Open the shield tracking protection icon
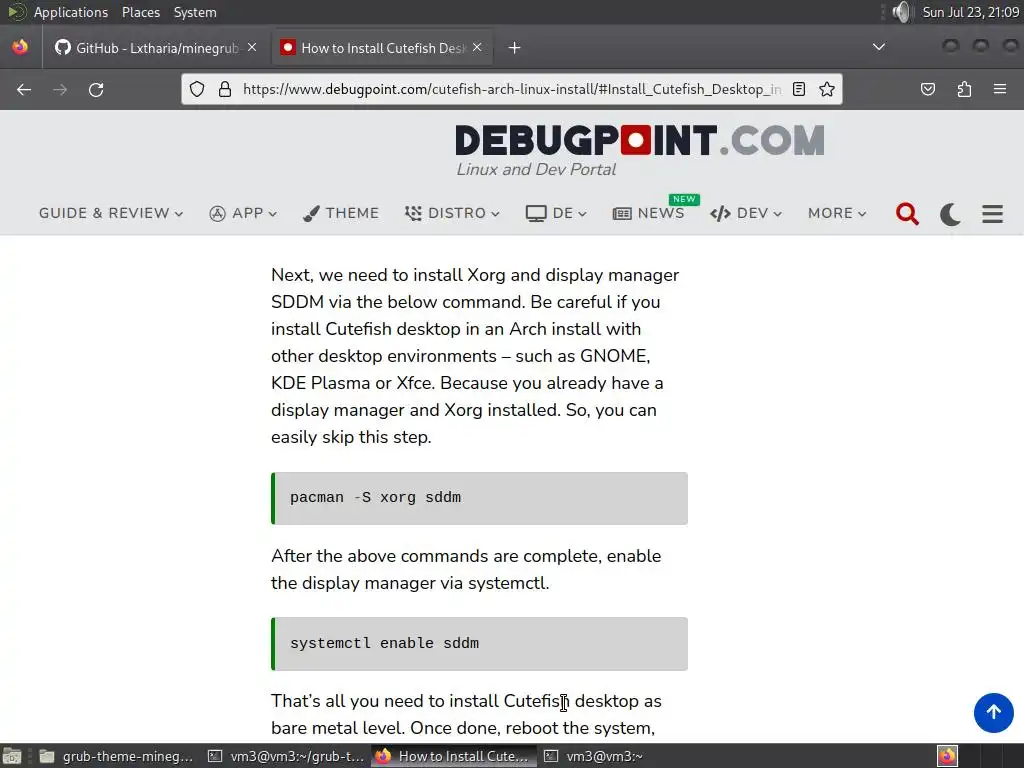 click(197, 89)
